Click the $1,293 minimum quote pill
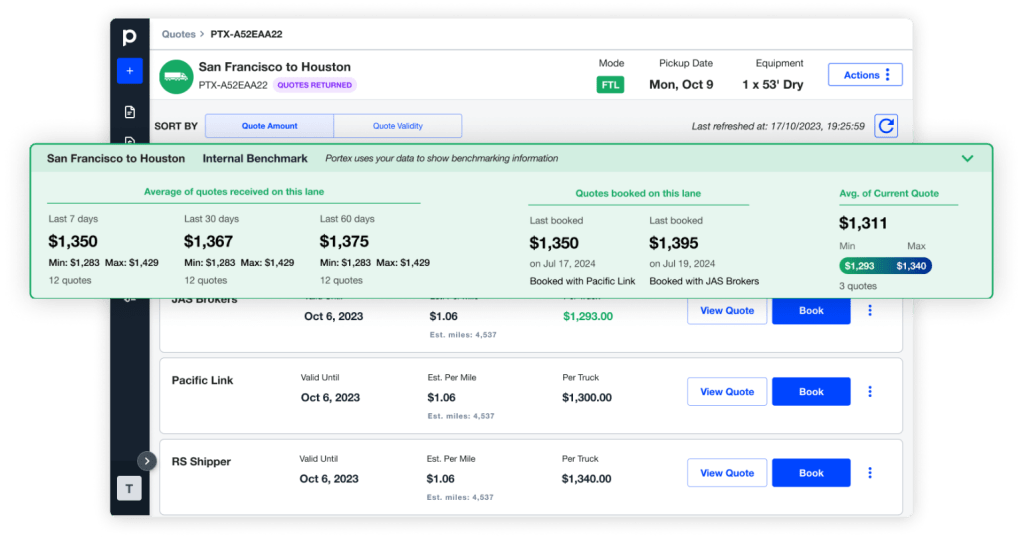The height and width of the screenshot is (538, 1023). click(x=859, y=266)
